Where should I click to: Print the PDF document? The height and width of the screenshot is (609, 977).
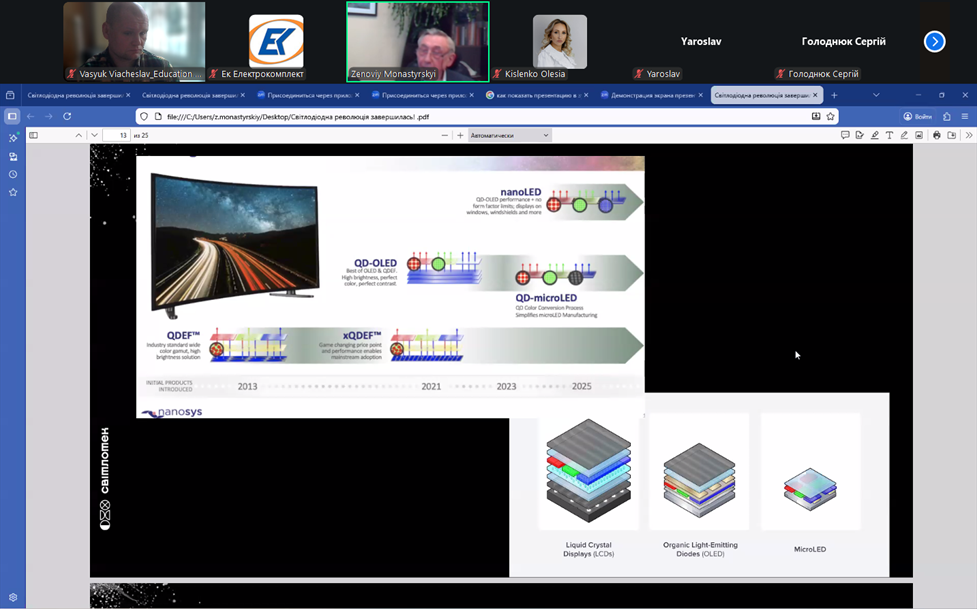(936, 135)
